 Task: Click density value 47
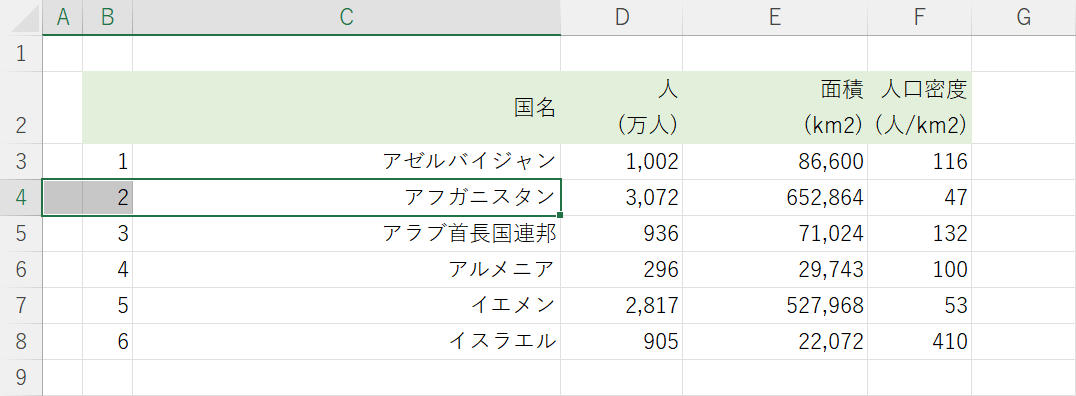click(920, 198)
